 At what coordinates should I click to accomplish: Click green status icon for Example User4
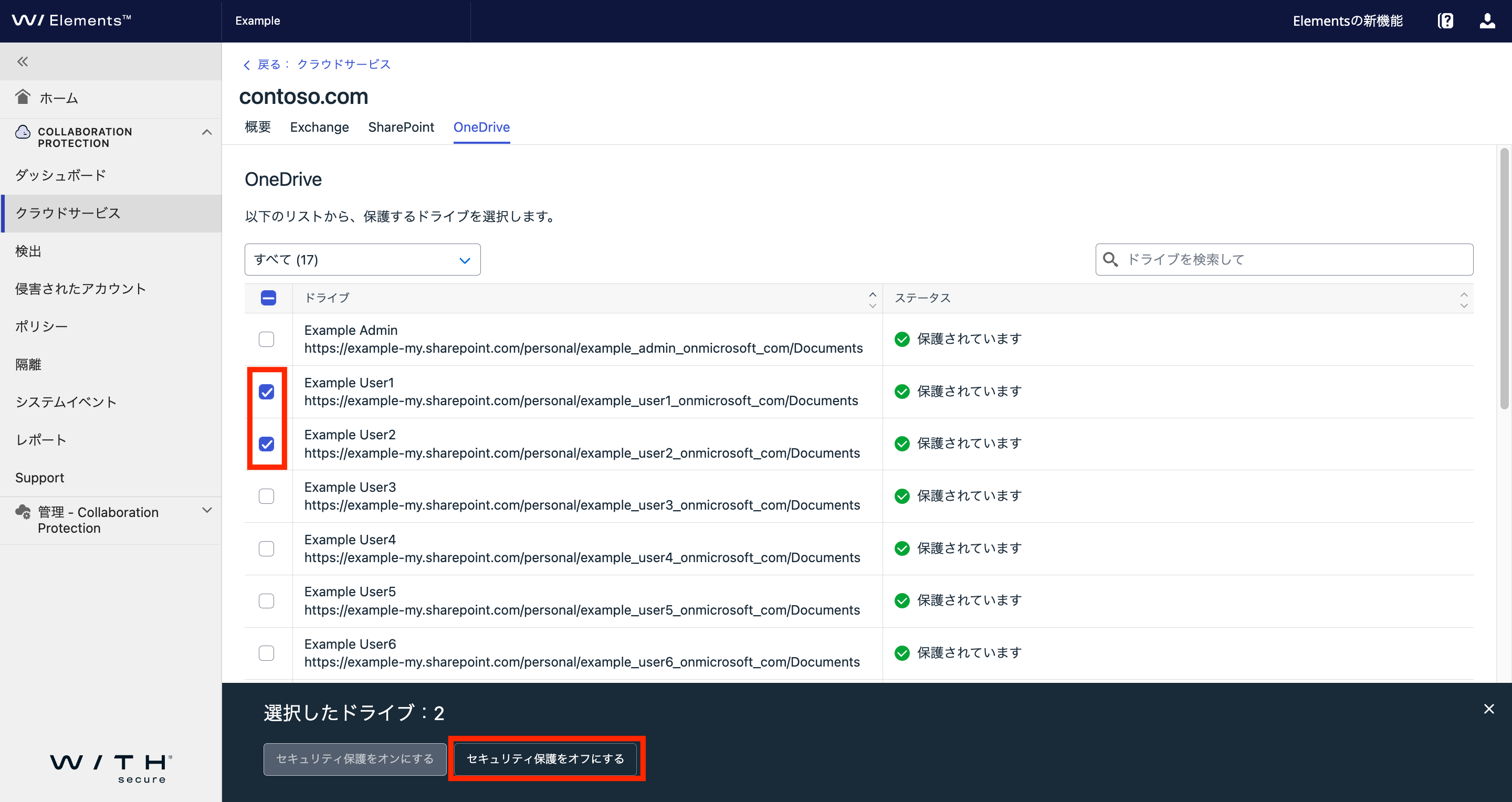[x=902, y=548]
